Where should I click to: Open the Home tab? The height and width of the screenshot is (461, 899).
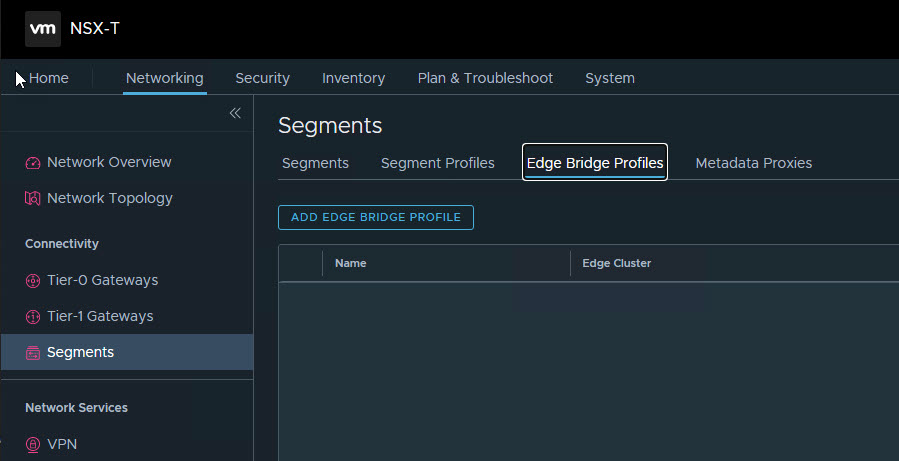[48, 78]
